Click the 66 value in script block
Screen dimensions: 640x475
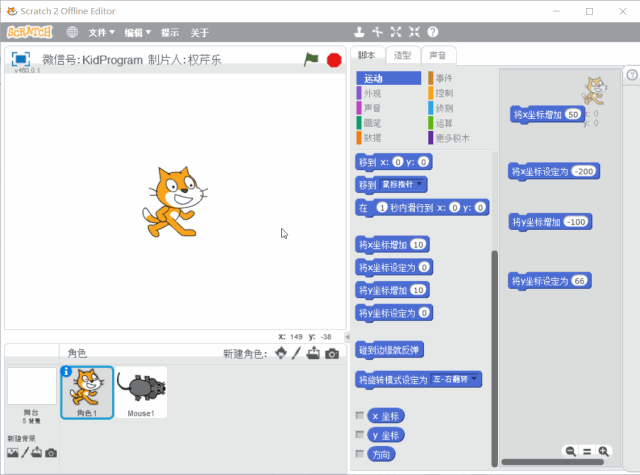[579, 281]
